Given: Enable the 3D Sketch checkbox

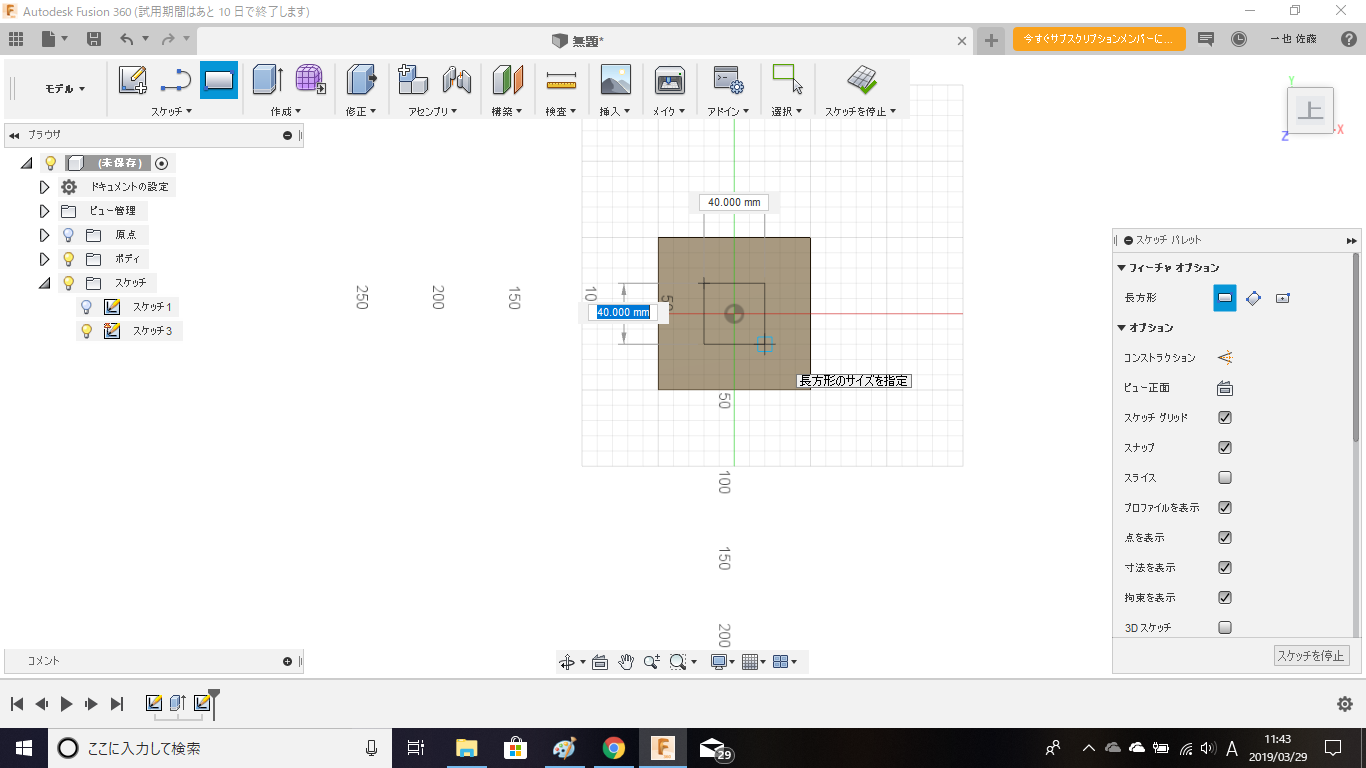Looking at the screenshot, I should click(x=1225, y=627).
